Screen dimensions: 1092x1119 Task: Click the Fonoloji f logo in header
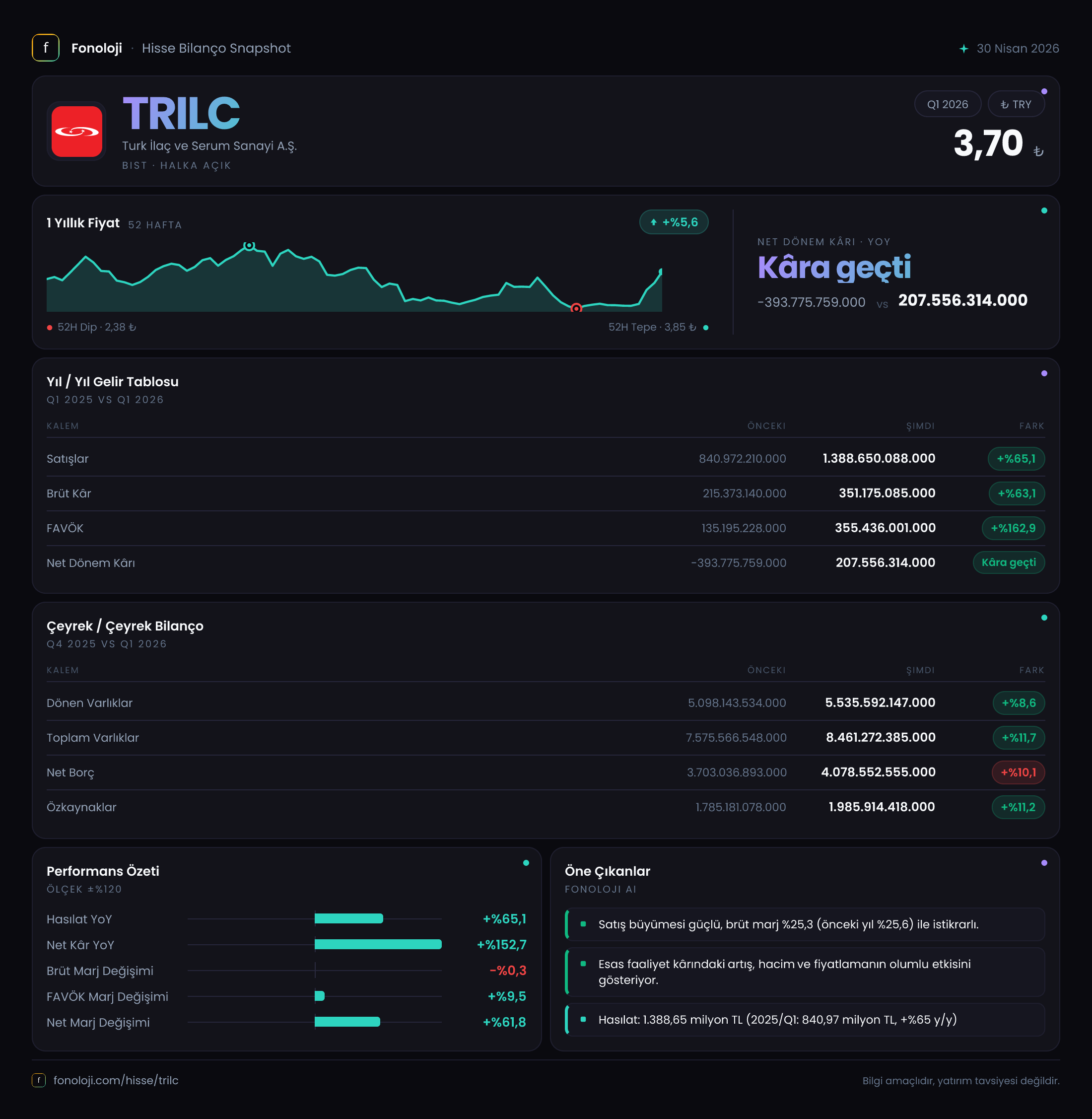pos(45,48)
